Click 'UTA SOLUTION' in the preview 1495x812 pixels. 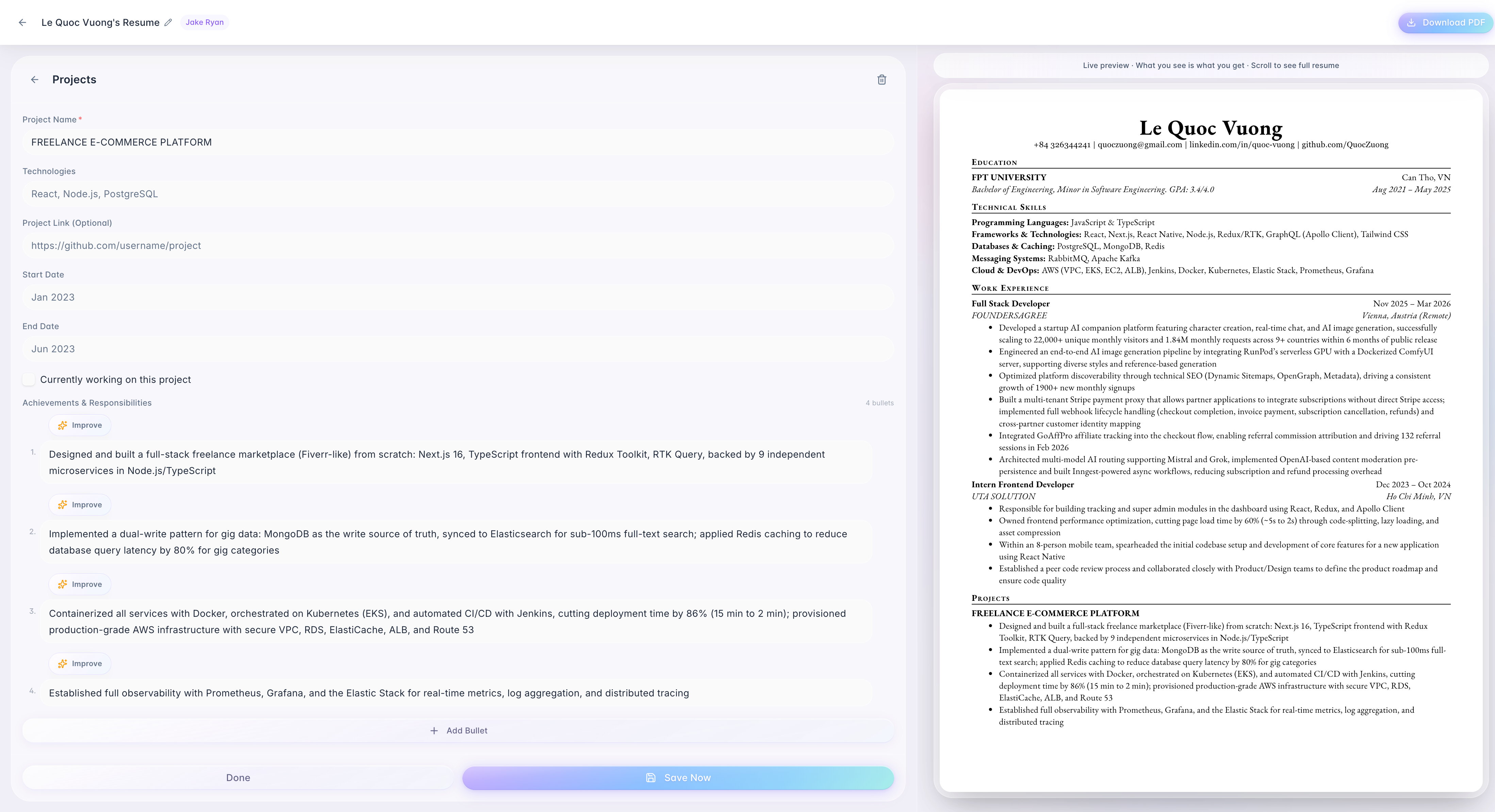(x=1003, y=496)
